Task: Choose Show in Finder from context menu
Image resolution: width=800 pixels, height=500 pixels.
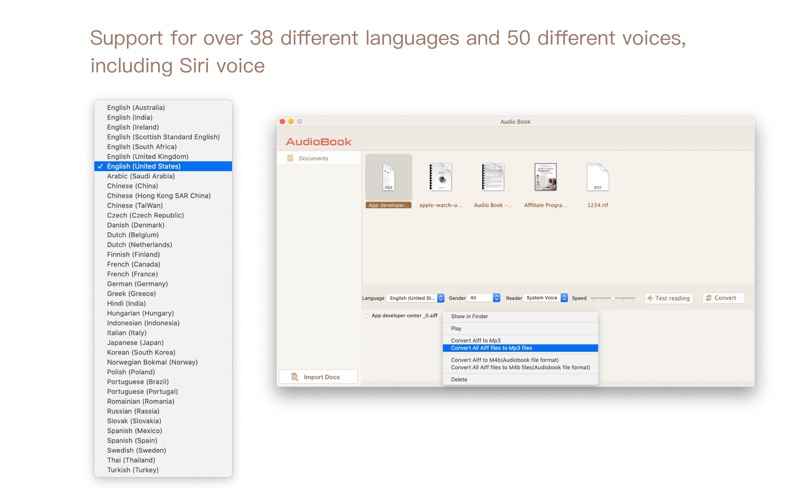Action: pyautogui.click(x=520, y=316)
